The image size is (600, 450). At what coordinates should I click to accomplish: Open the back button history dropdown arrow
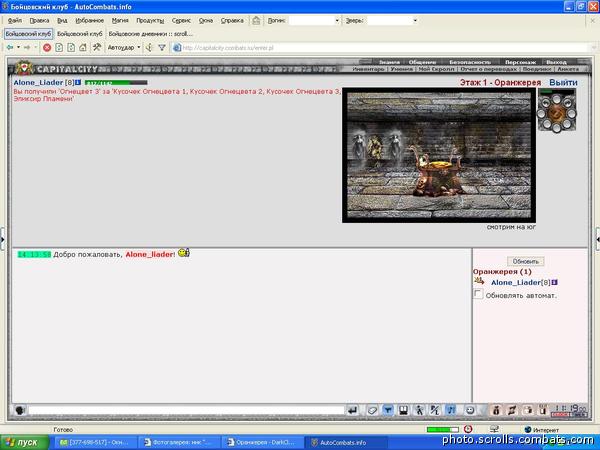pos(18,47)
